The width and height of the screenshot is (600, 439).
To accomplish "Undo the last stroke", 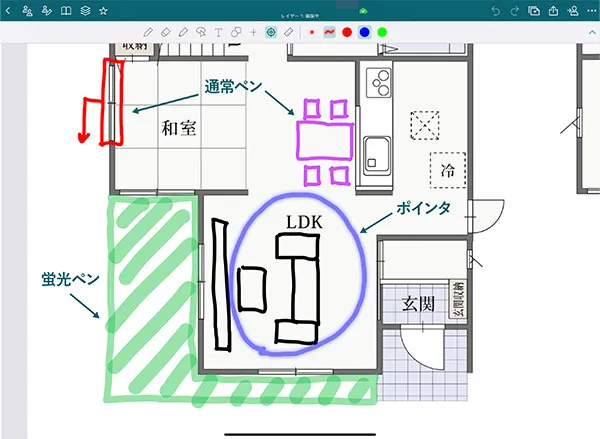I will pos(496,11).
